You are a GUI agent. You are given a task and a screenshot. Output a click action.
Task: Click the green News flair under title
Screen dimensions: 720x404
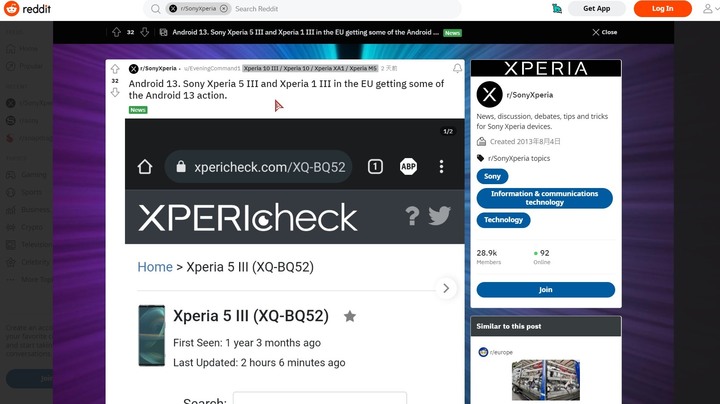pos(138,110)
